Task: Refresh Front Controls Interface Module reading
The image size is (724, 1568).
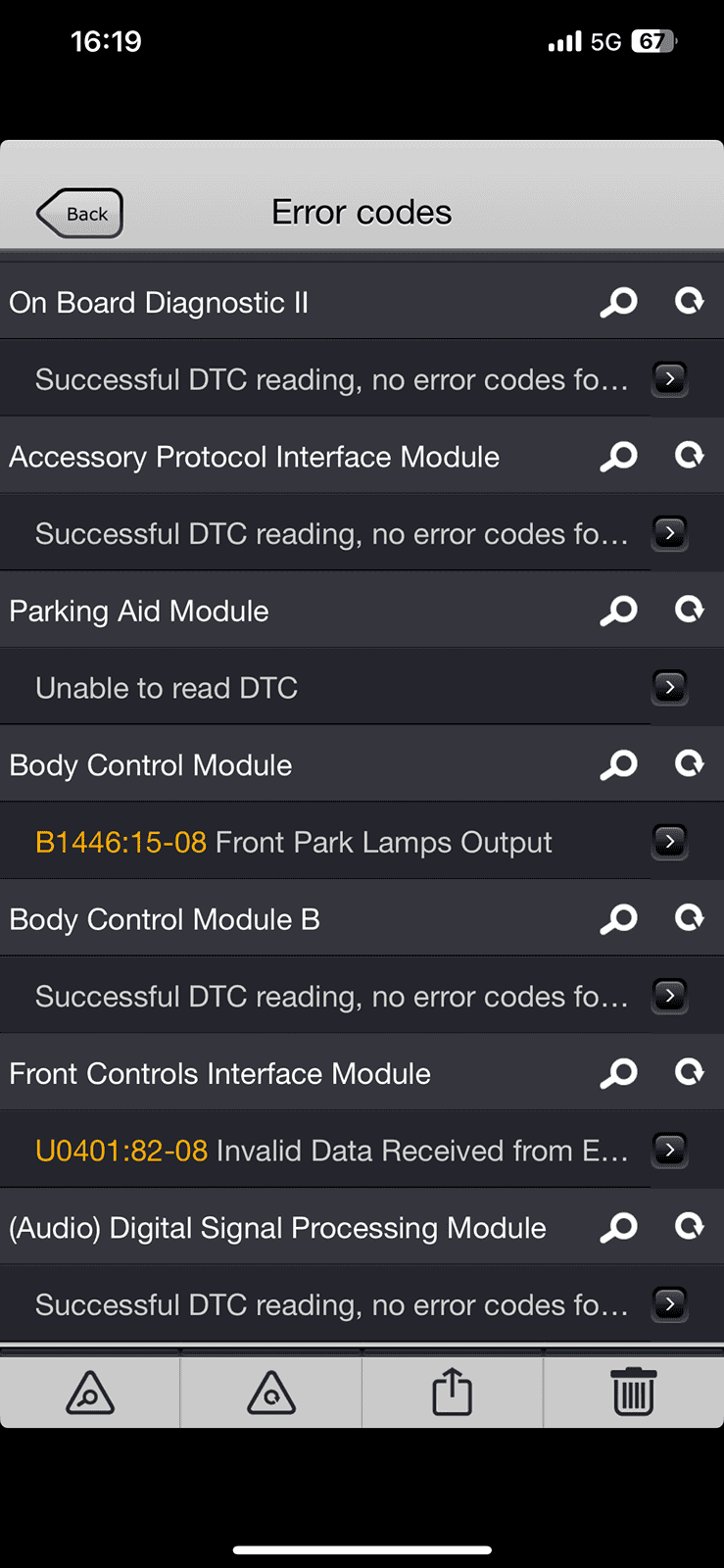Action: [x=690, y=1072]
